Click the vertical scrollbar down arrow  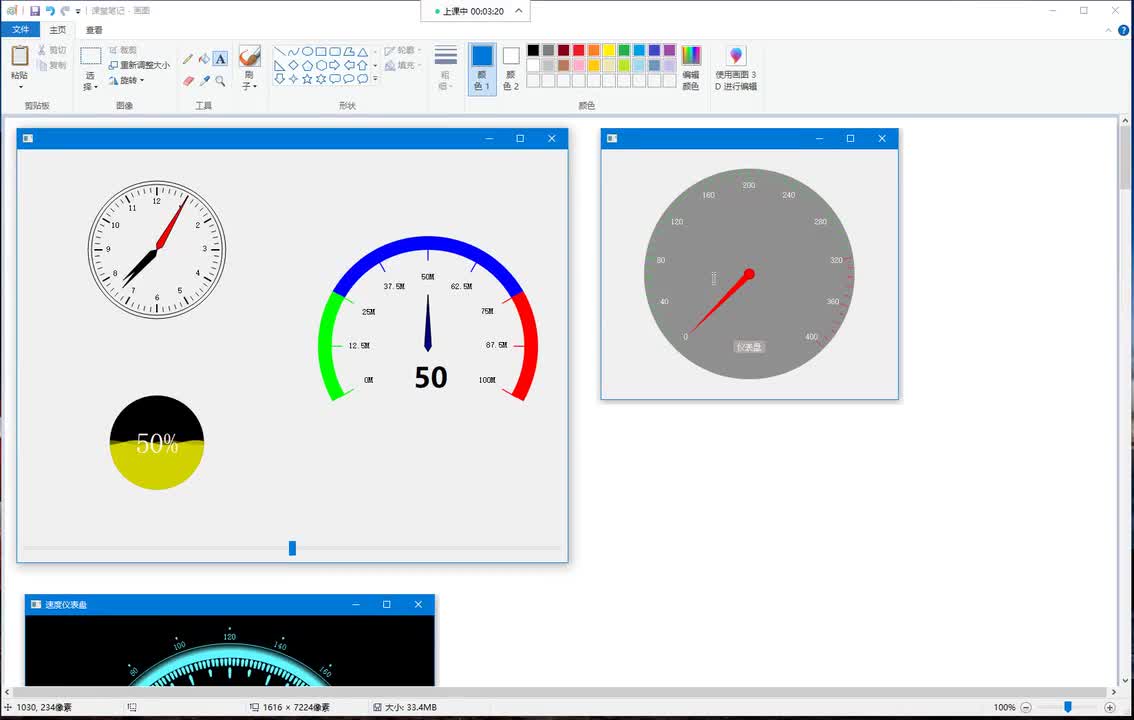tap(1125, 680)
